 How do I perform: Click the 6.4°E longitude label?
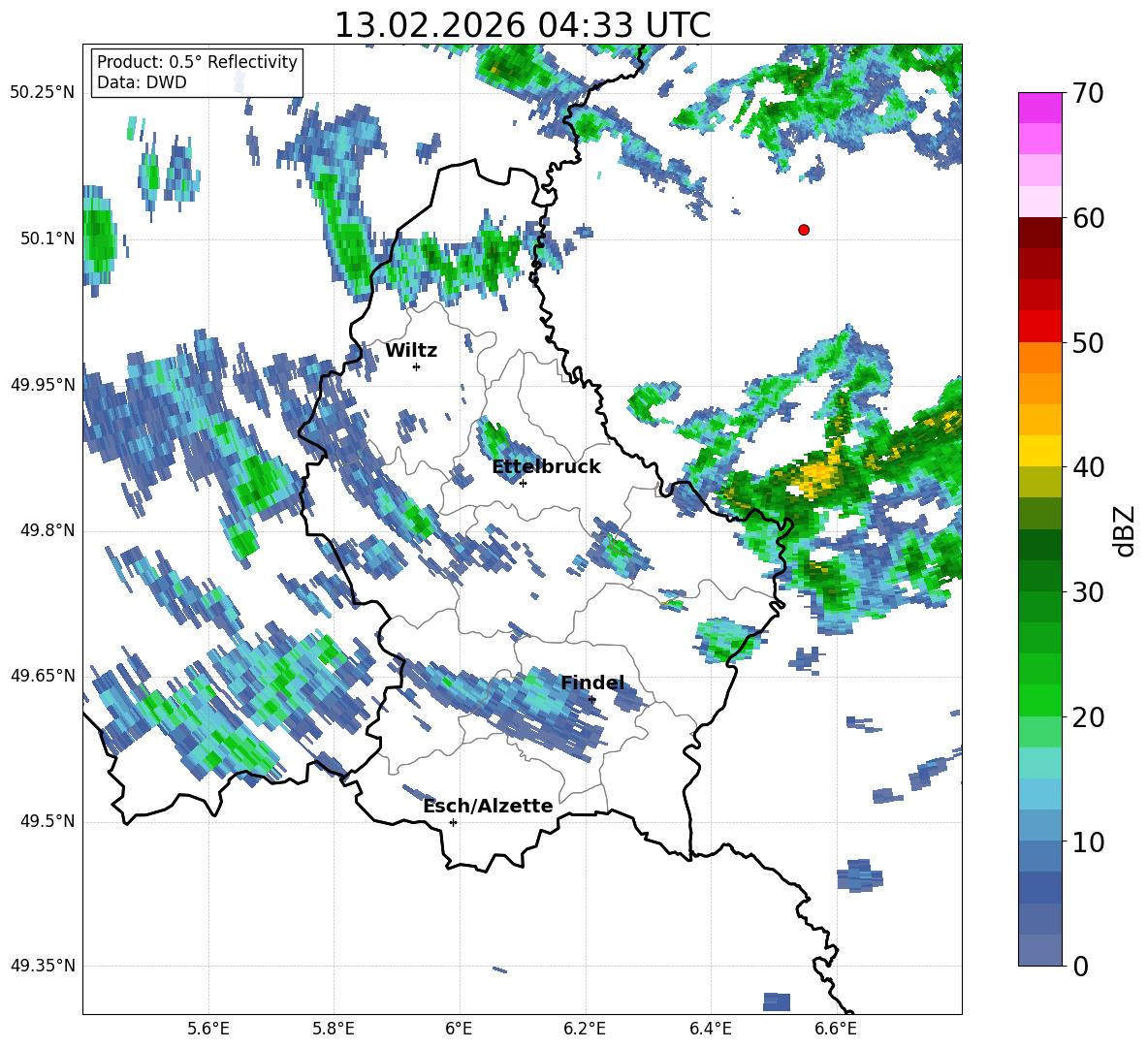coord(710,1030)
